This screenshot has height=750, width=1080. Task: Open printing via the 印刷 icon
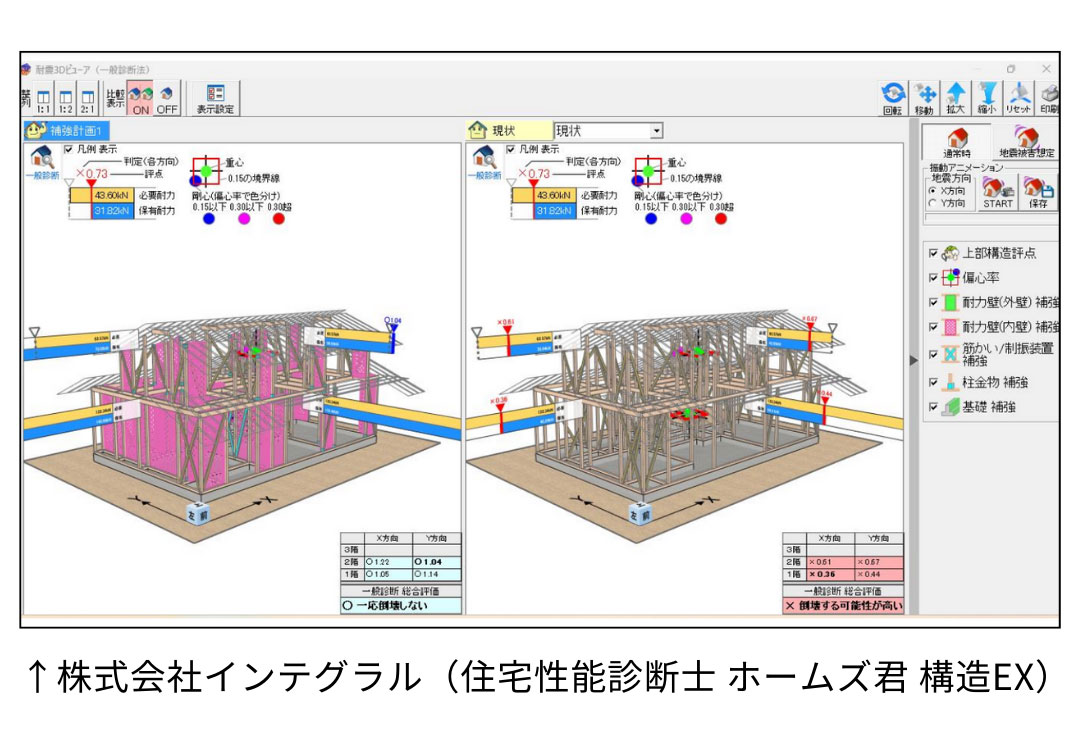pyautogui.click(x=1050, y=93)
